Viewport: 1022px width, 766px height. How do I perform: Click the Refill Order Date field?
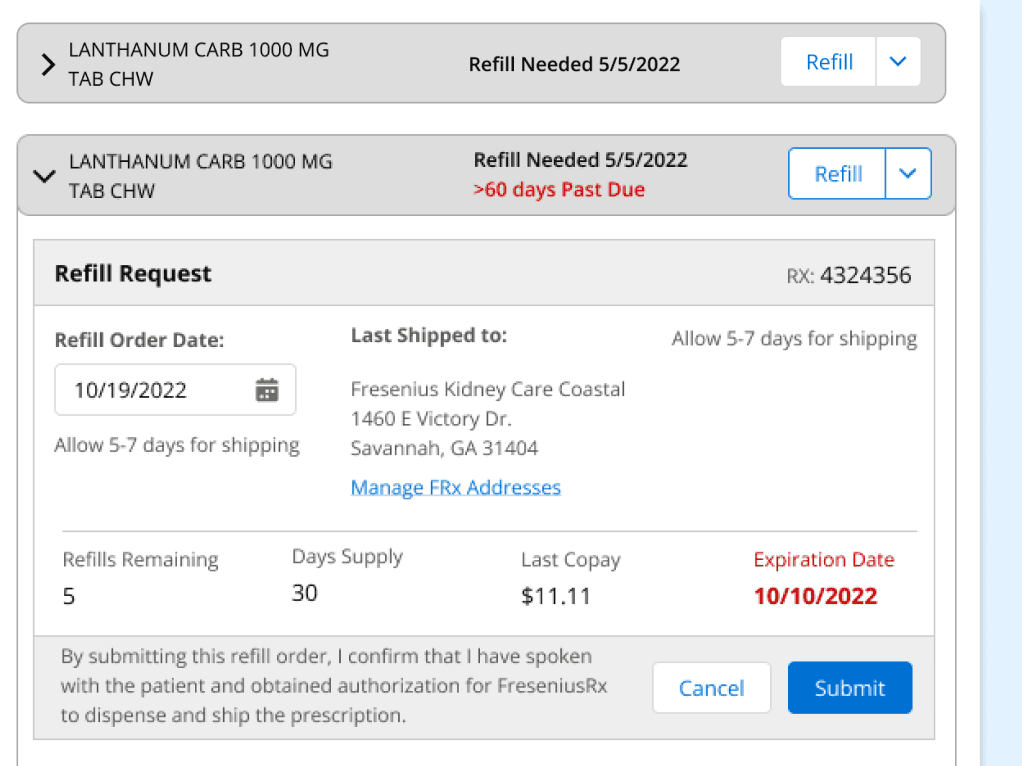coord(160,390)
